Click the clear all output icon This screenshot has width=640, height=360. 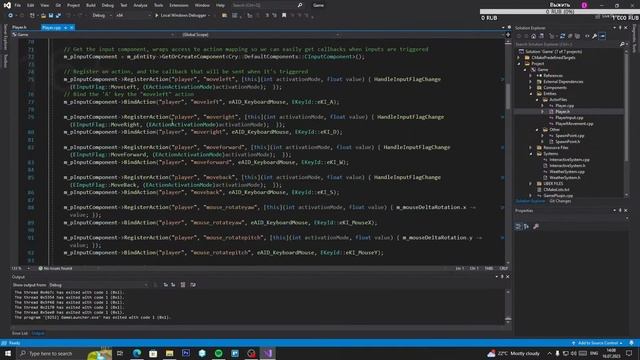[x=183, y=285]
